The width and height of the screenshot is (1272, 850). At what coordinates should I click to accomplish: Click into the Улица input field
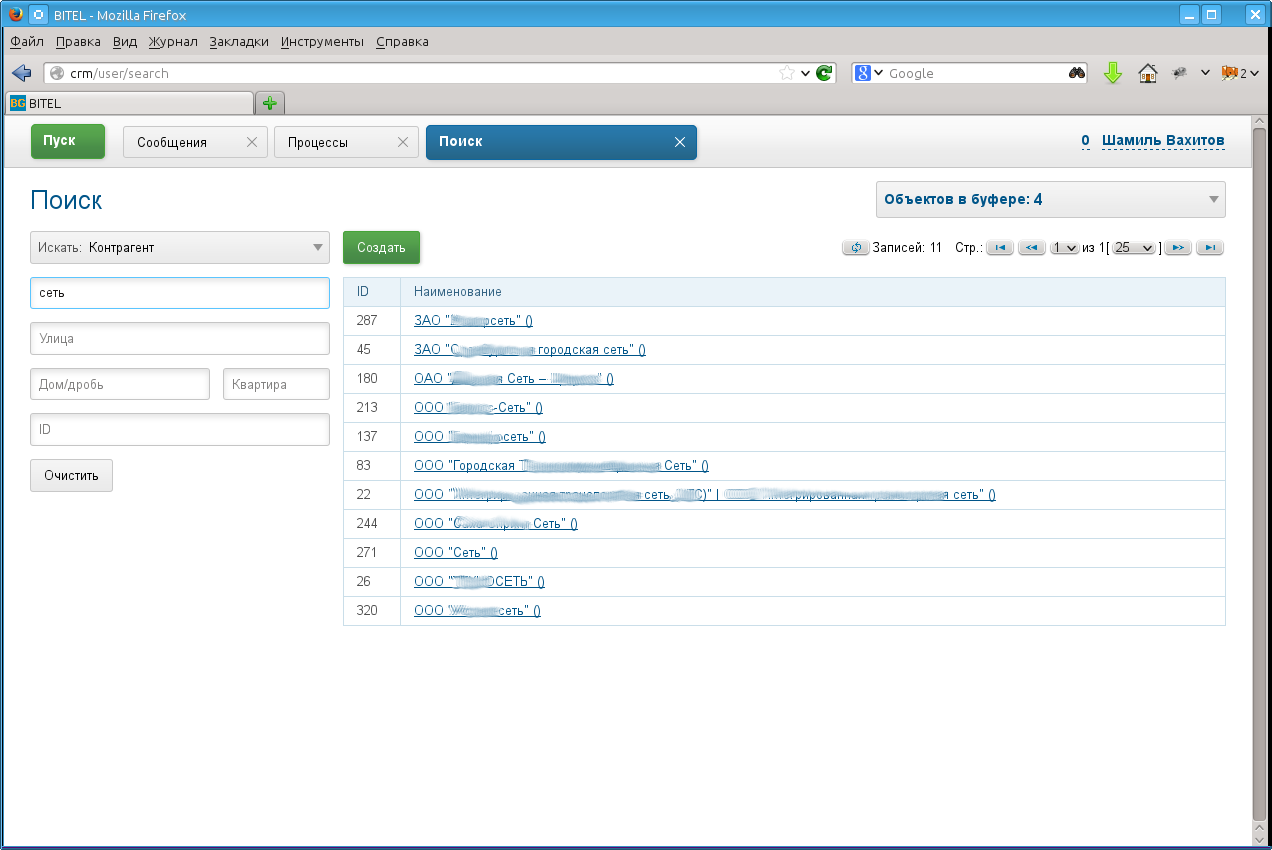180,339
